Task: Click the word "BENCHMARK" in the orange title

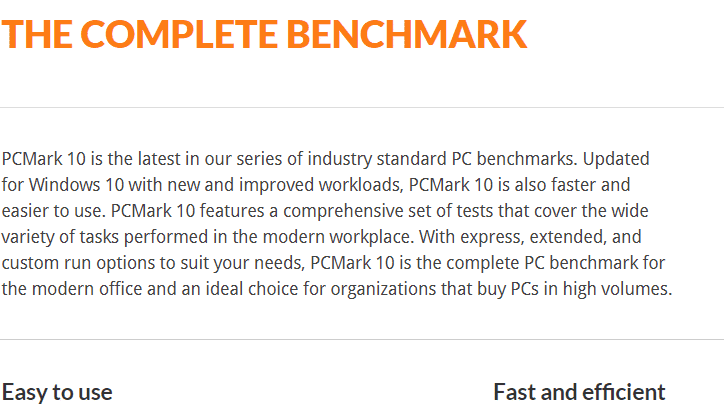Action: click(x=407, y=34)
